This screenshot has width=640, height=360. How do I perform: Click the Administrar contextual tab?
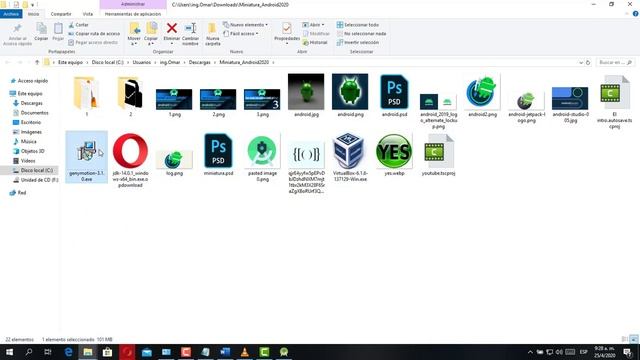[x=133, y=4]
